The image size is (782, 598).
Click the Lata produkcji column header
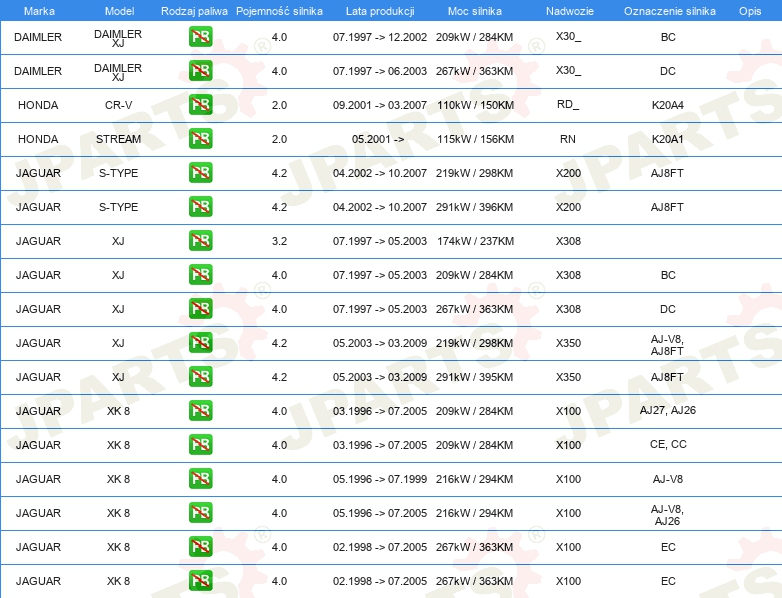coord(380,11)
